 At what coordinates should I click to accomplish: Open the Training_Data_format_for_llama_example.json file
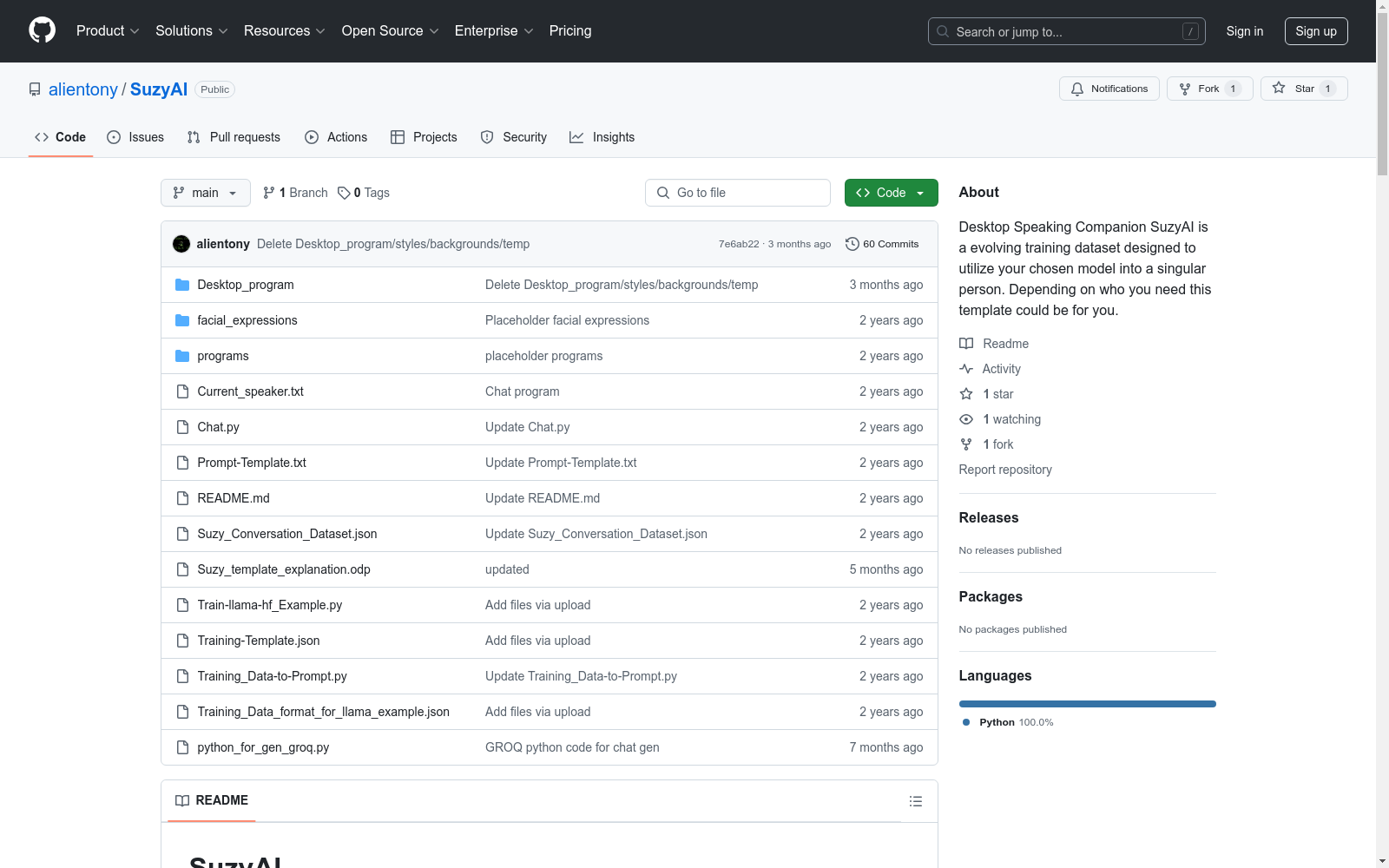(x=324, y=712)
